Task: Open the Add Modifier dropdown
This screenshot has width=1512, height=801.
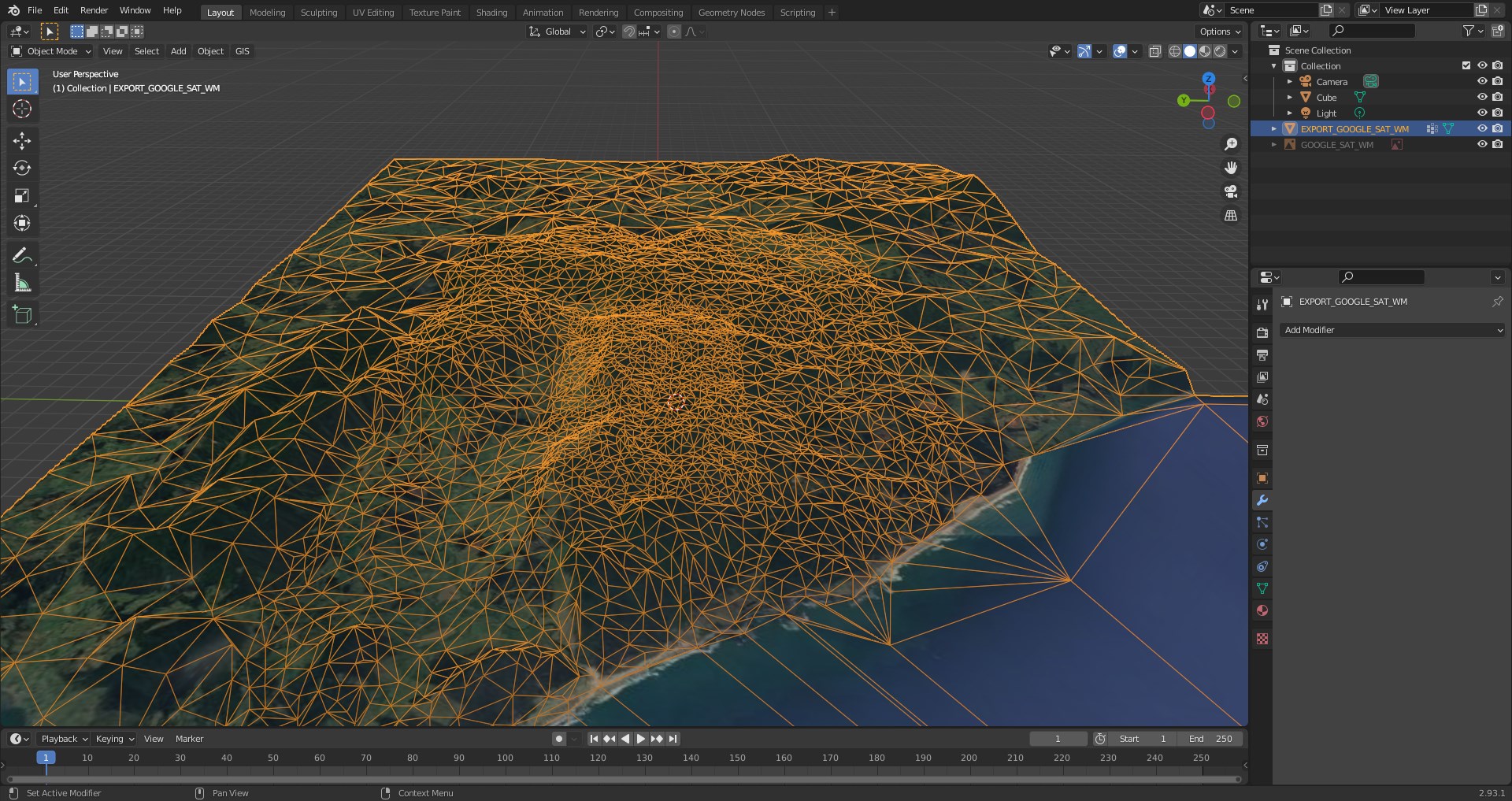Action: coord(1392,330)
